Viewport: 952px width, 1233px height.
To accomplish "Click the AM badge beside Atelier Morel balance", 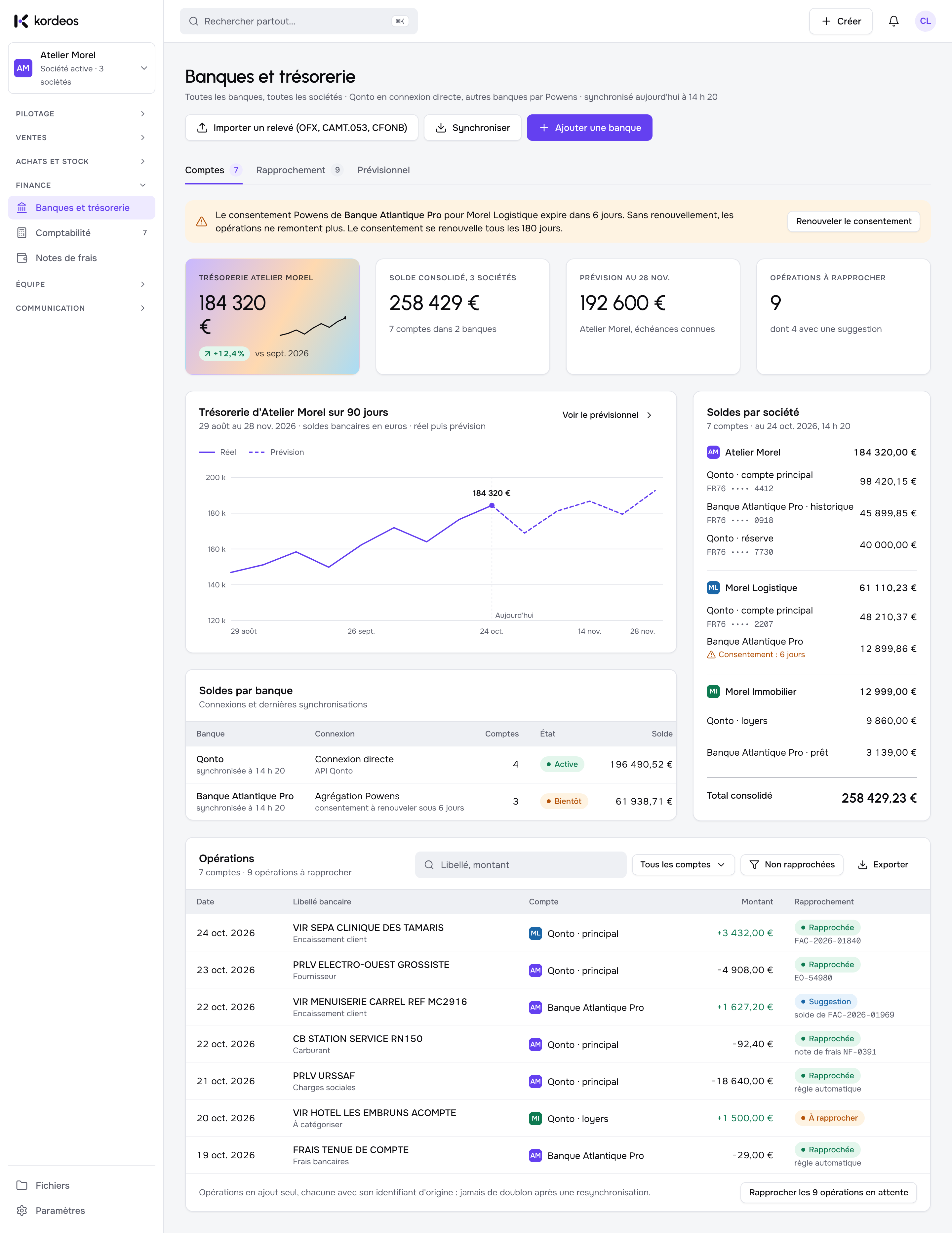I will click(713, 452).
